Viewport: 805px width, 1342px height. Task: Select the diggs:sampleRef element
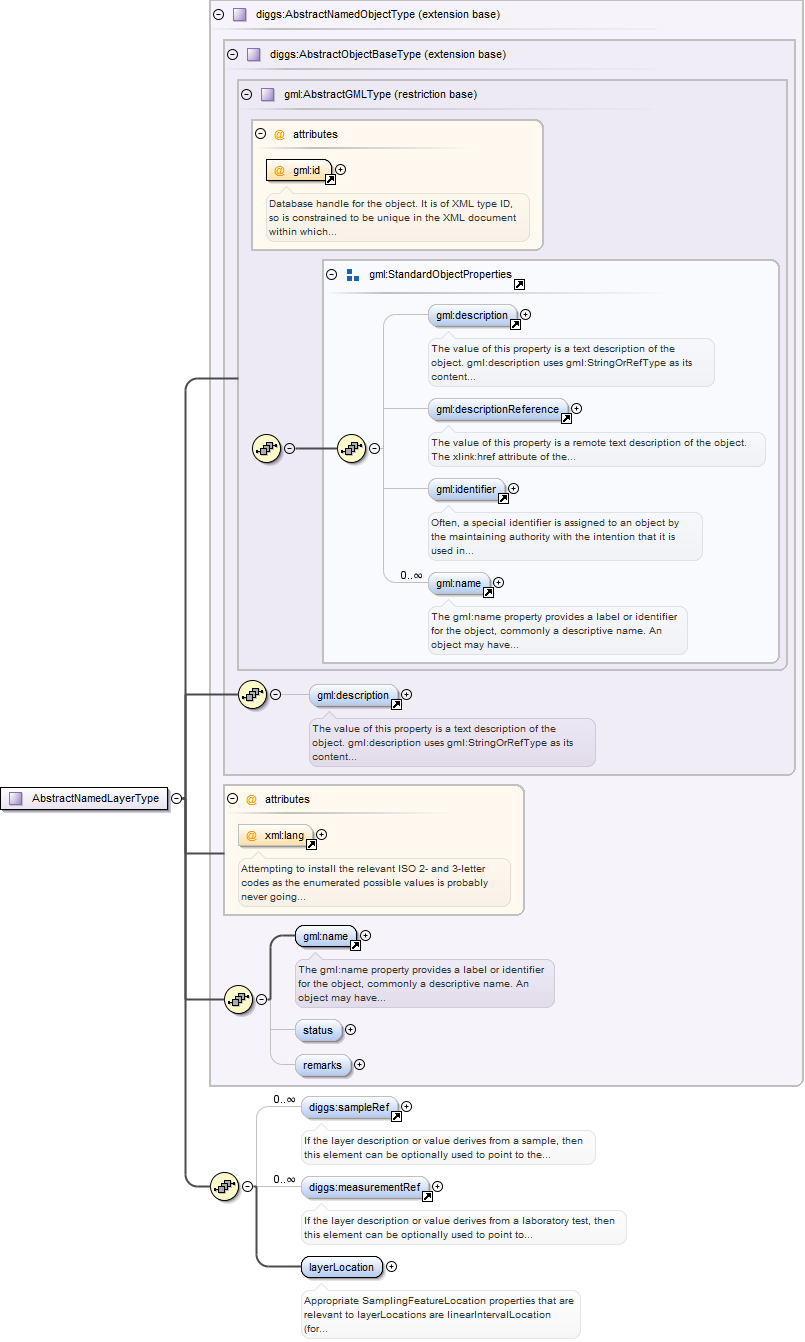pyautogui.click(x=349, y=1107)
